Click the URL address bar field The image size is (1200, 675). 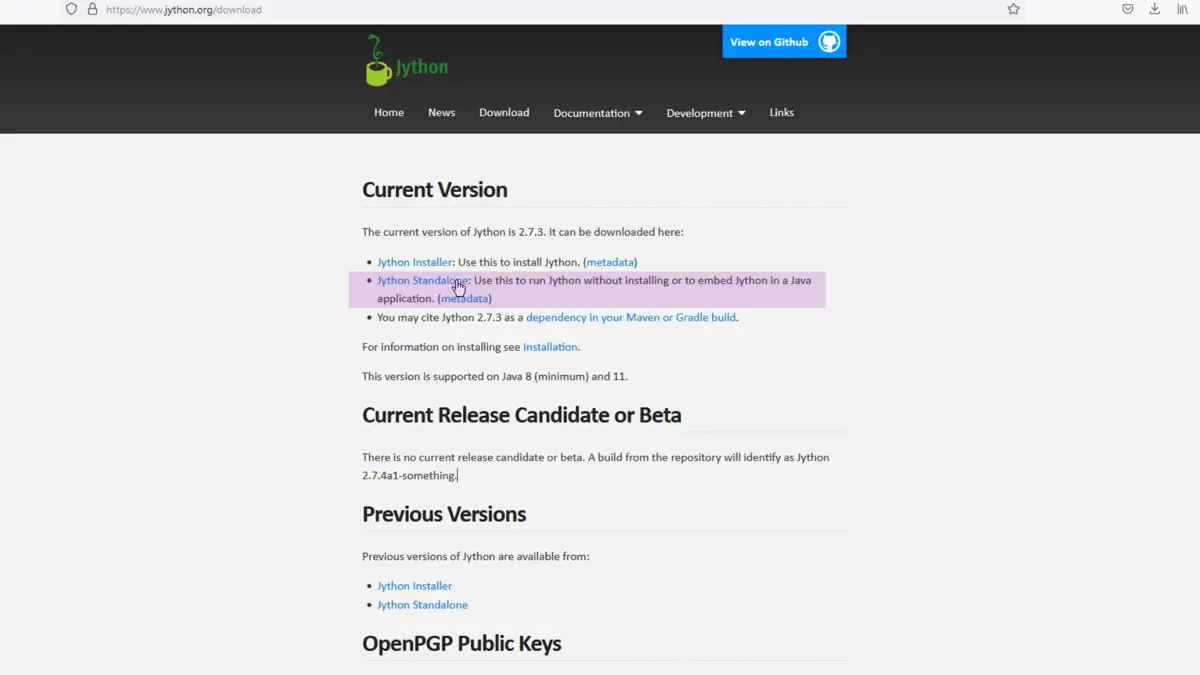500,10
